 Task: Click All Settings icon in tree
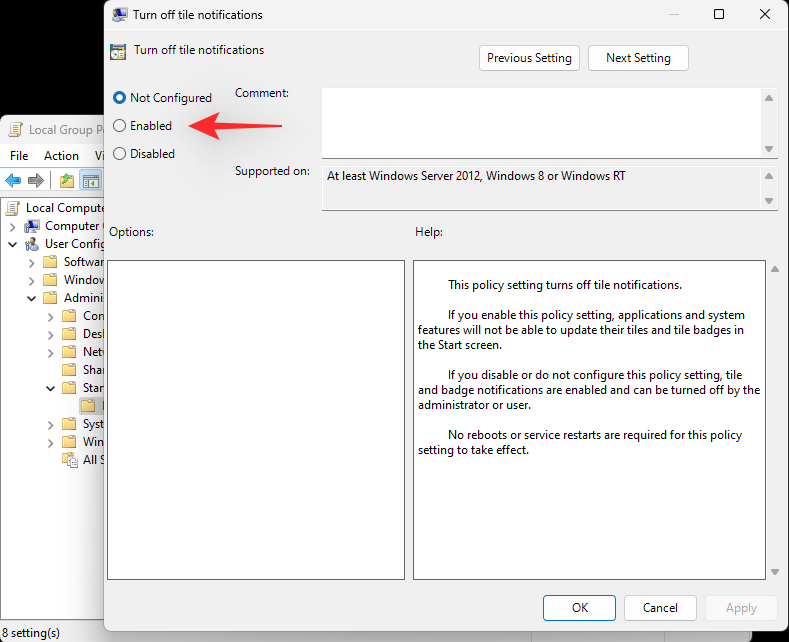click(70, 460)
